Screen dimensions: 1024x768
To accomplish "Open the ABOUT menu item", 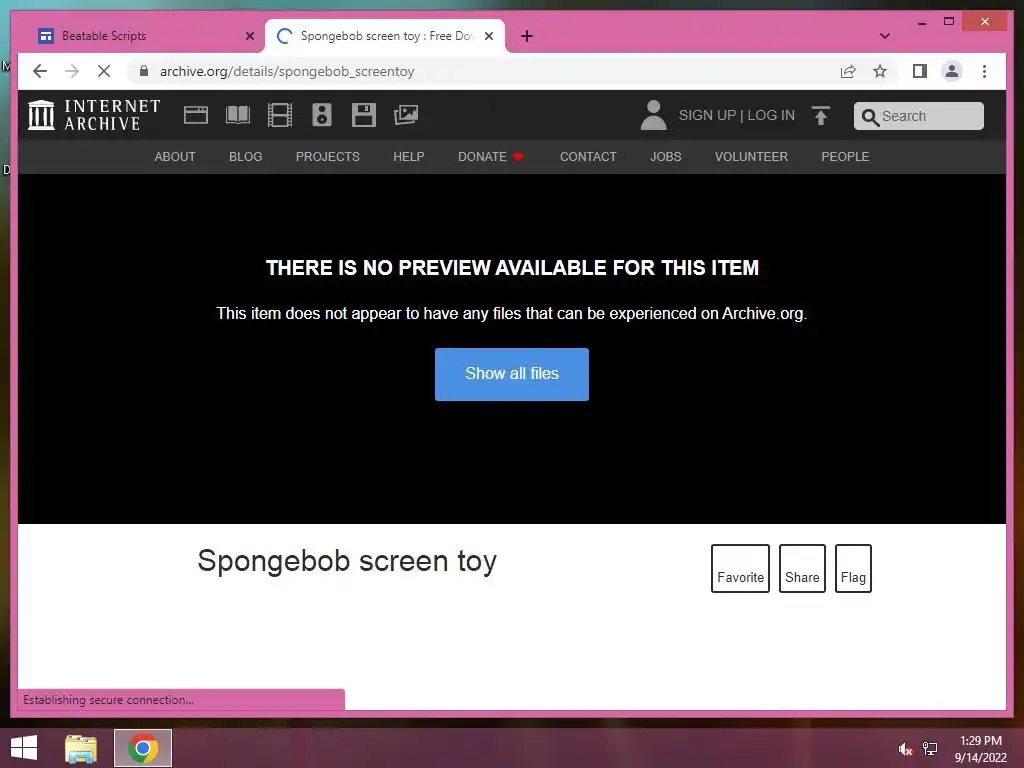I will 175,157.
